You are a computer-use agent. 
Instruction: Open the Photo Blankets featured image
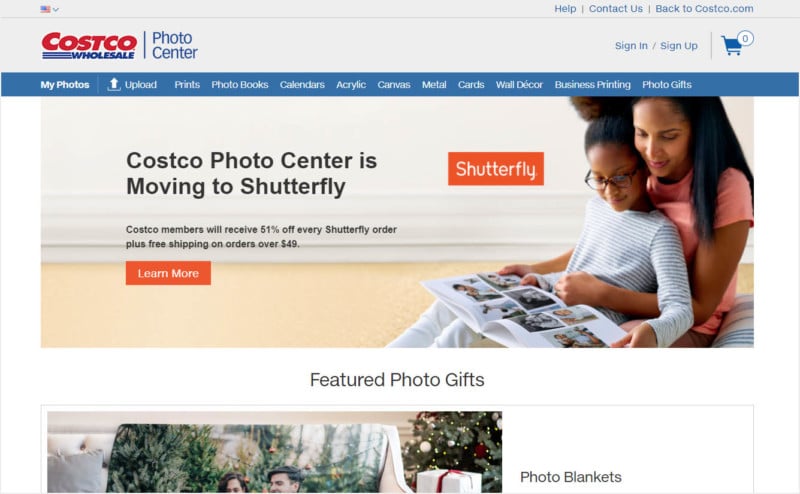(274, 452)
